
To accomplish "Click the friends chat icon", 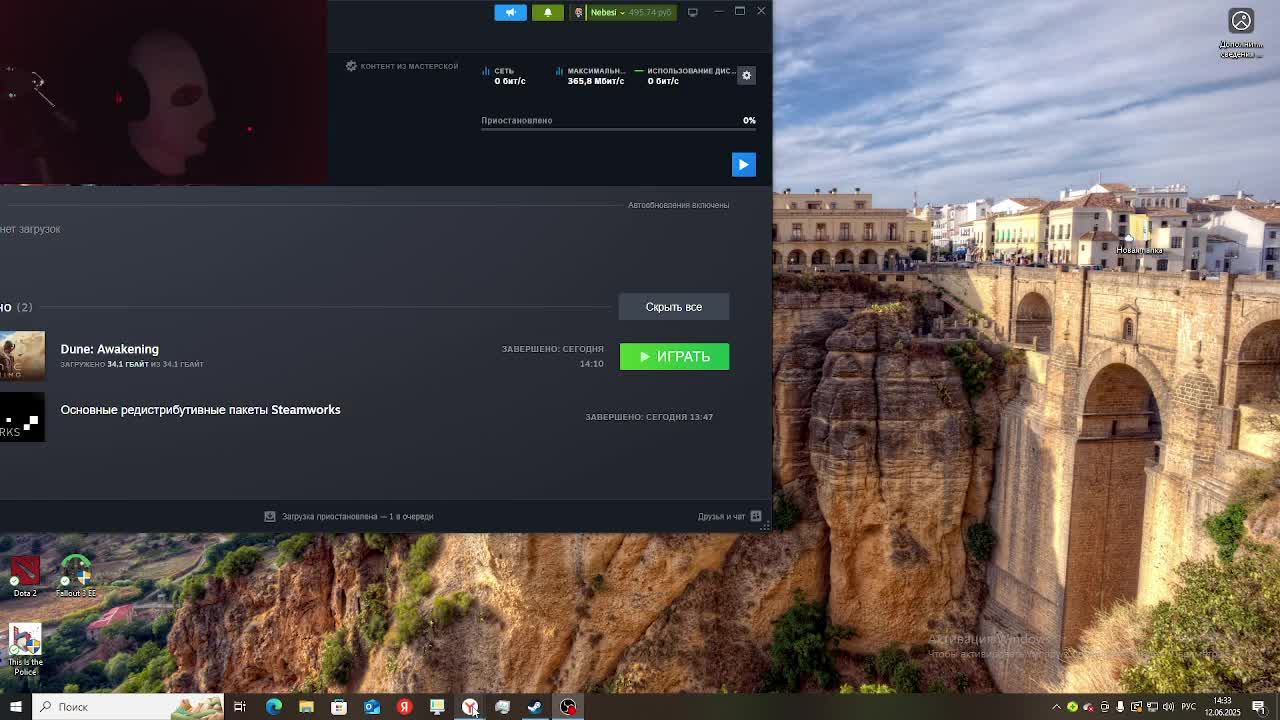I will [x=756, y=516].
